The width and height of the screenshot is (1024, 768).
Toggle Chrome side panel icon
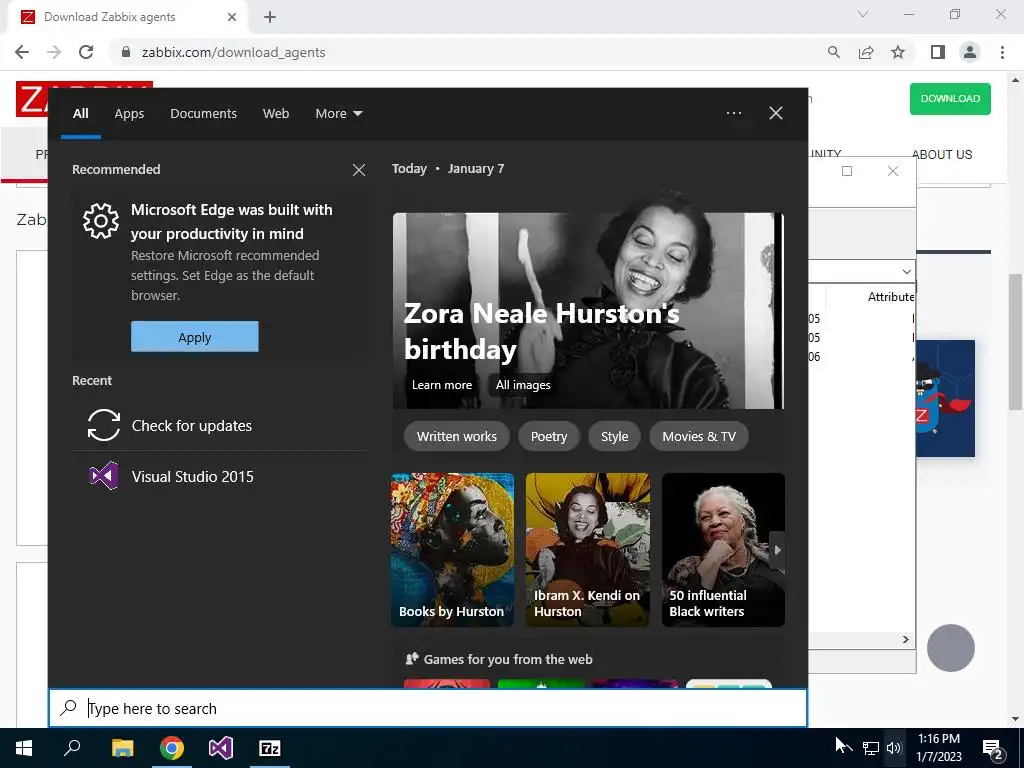point(938,52)
